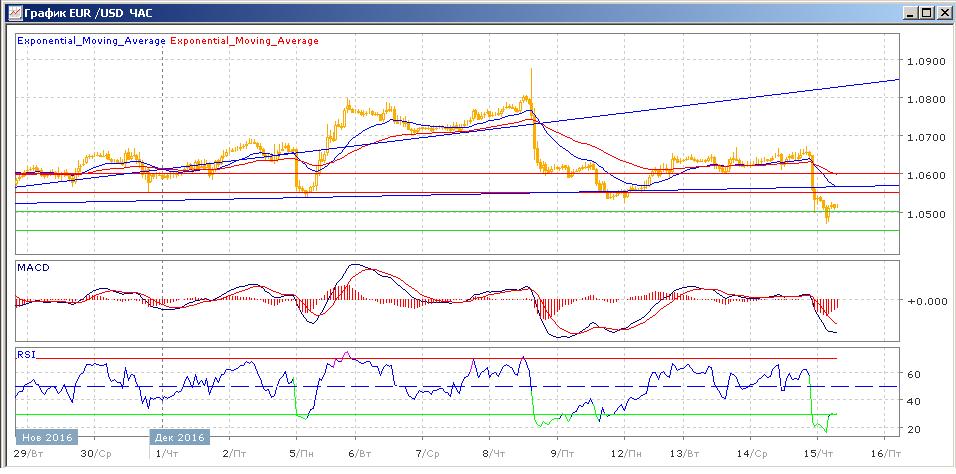The image size is (956, 474).
Task: Click the 1/Чт date label
Action: click(x=169, y=454)
